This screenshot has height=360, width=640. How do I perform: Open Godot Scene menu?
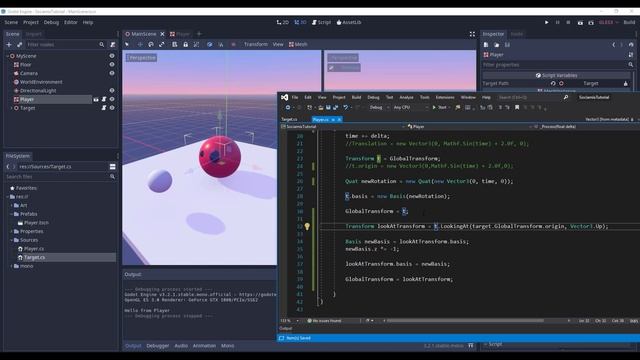pos(11,22)
